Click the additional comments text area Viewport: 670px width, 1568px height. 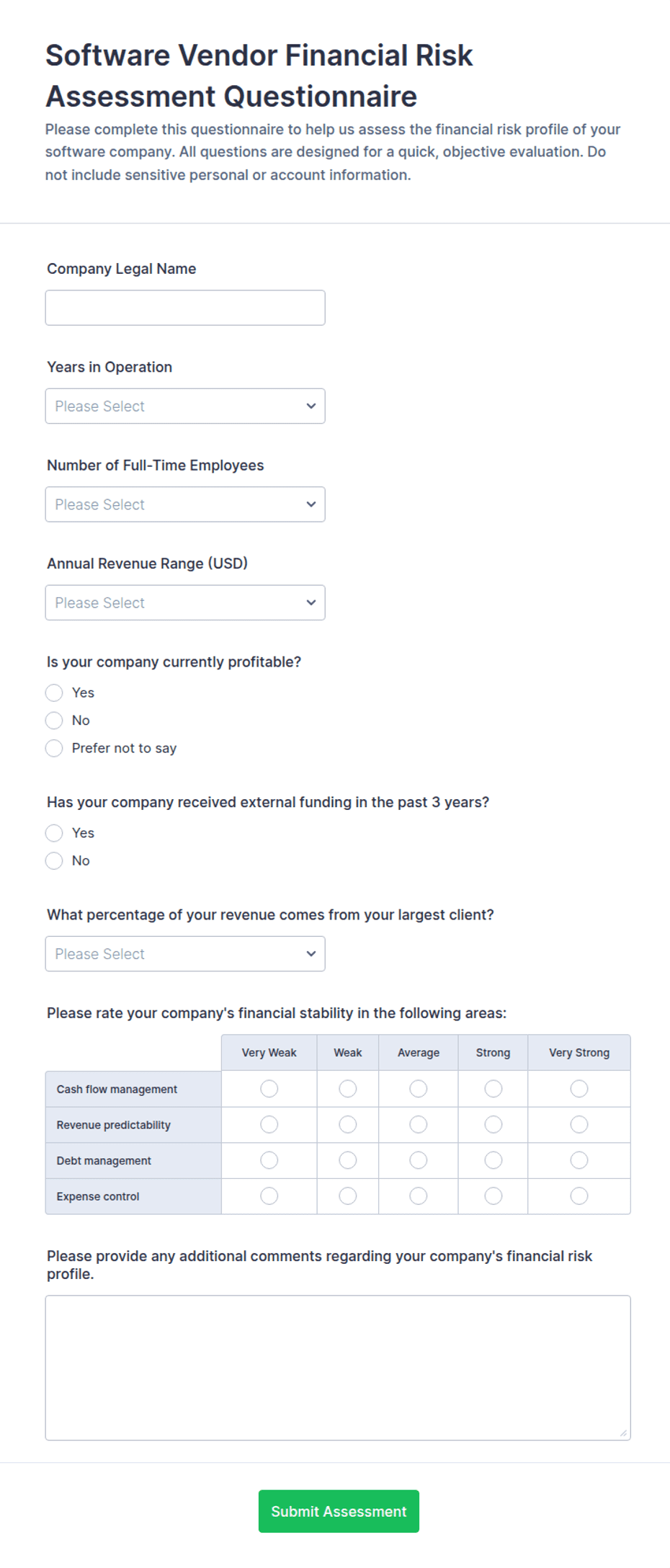[x=338, y=1368]
